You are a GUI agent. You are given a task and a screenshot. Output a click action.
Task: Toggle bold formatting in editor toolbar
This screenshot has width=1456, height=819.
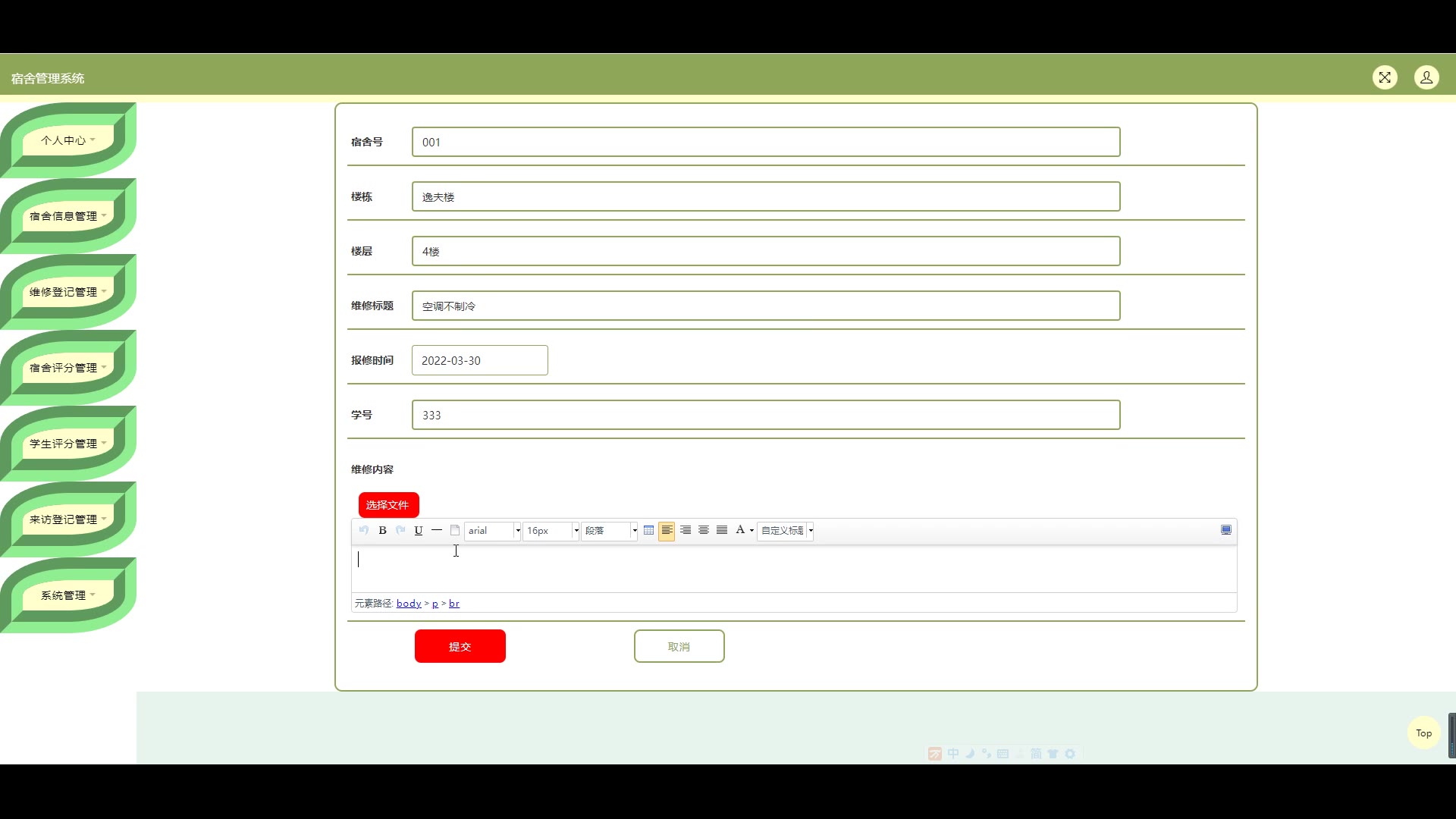382,531
